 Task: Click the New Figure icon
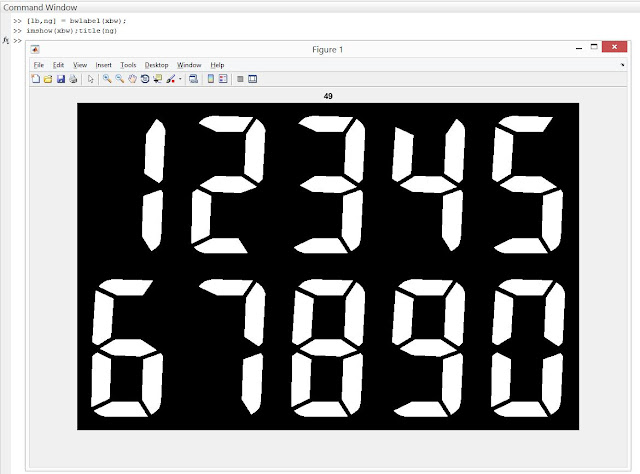click(36, 79)
